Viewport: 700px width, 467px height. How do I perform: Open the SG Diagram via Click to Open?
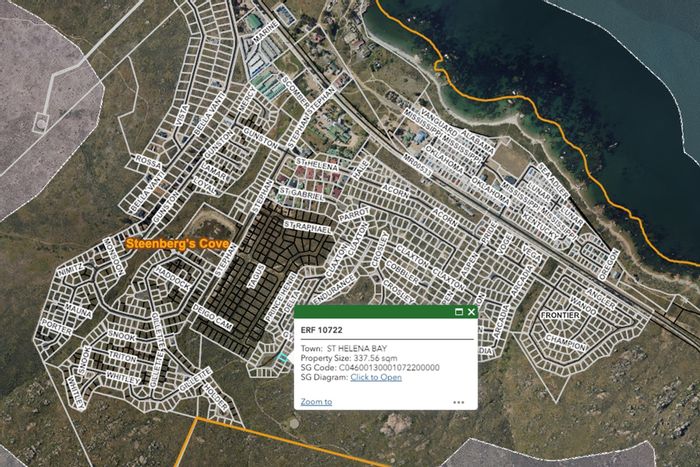click(376, 377)
